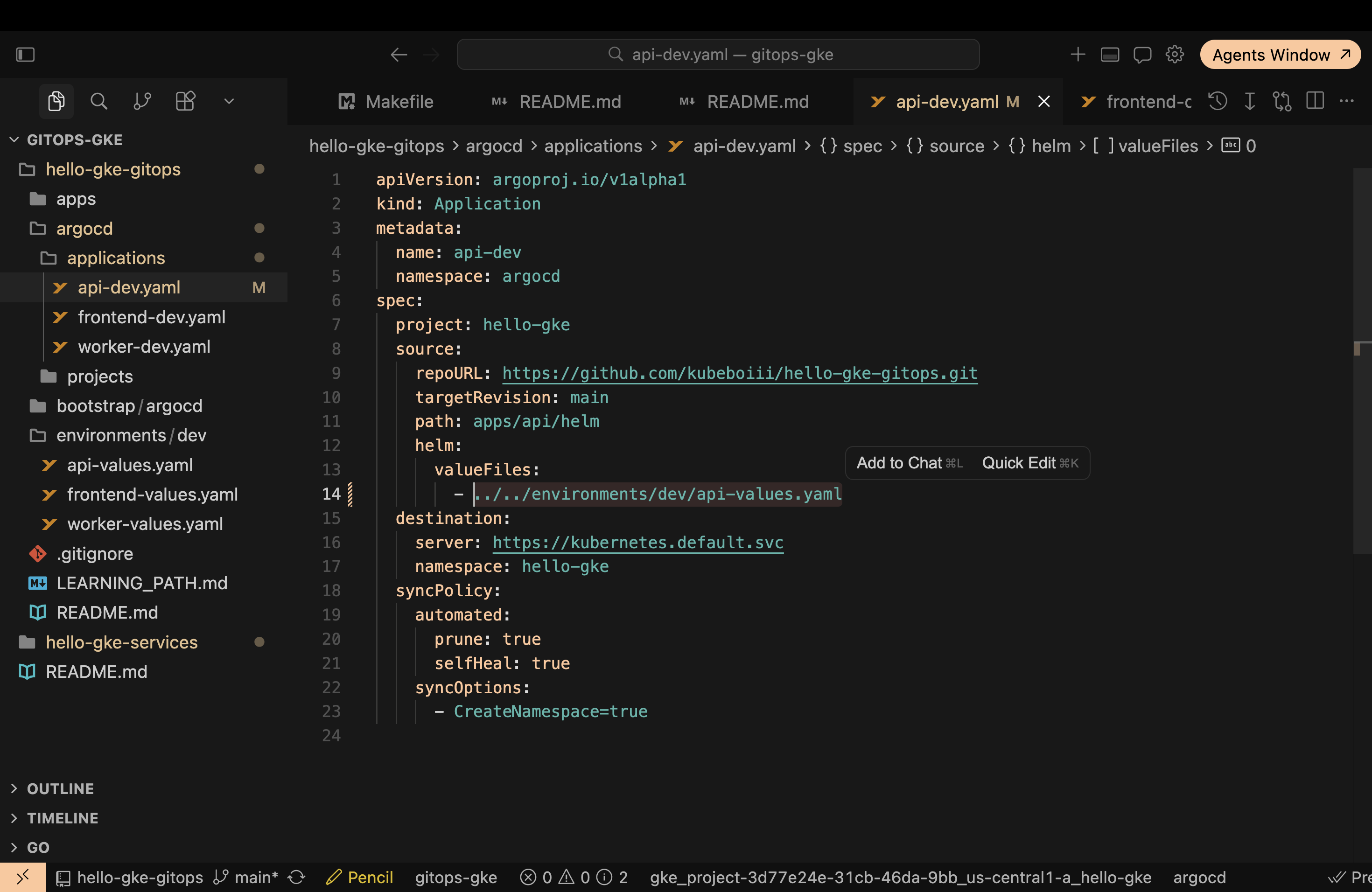This screenshot has height=892, width=1372.
Task: Open the Extensions view icon
Action: point(185,101)
